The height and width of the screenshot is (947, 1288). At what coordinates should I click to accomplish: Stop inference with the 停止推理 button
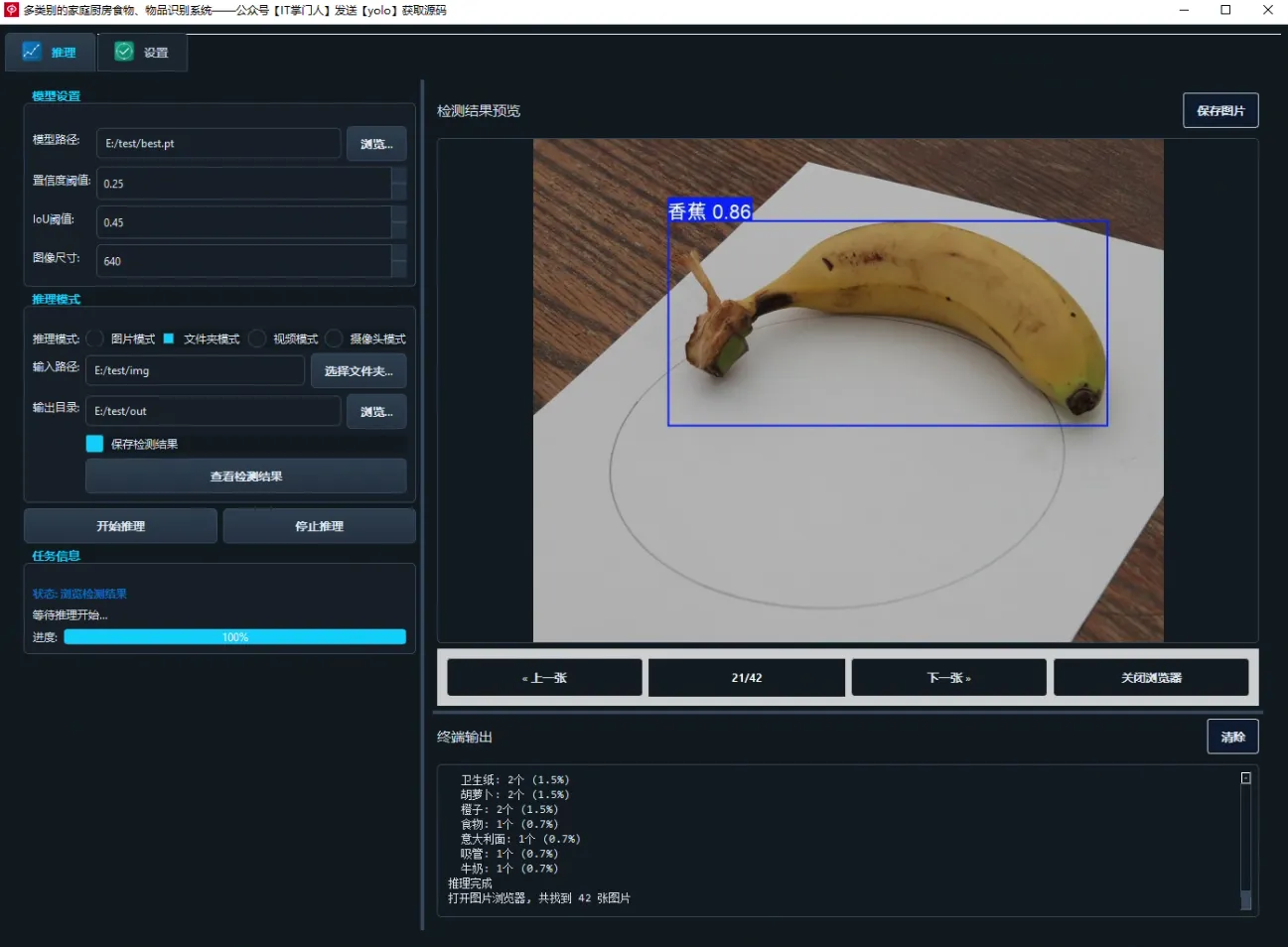[x=319, y=526]
